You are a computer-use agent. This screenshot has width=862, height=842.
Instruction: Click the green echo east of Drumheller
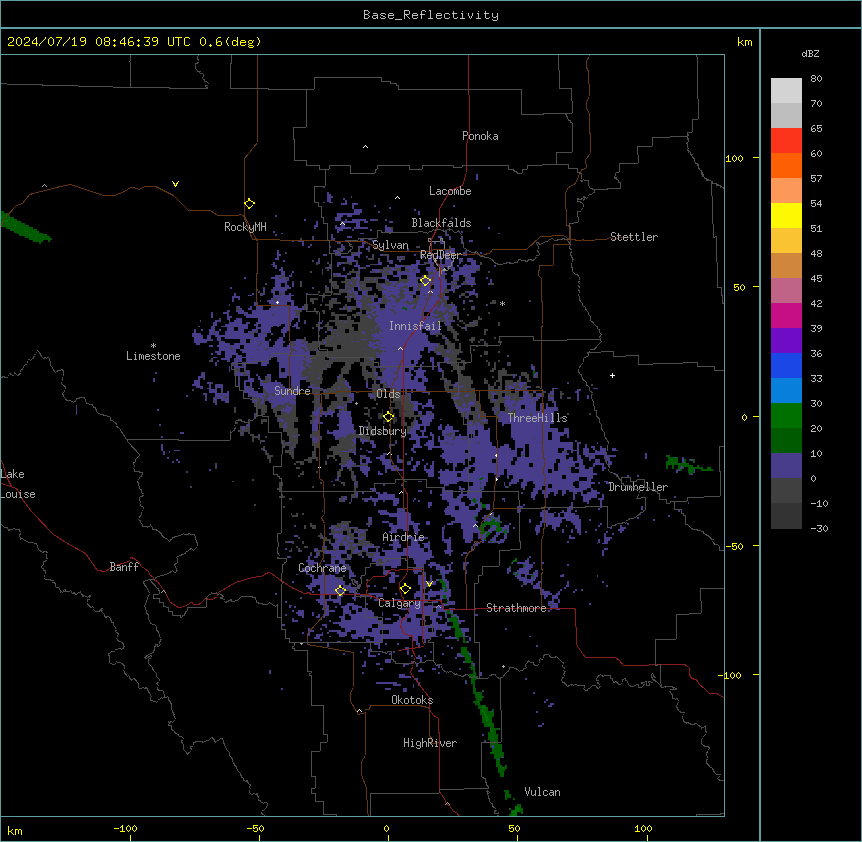coord(687,465)
